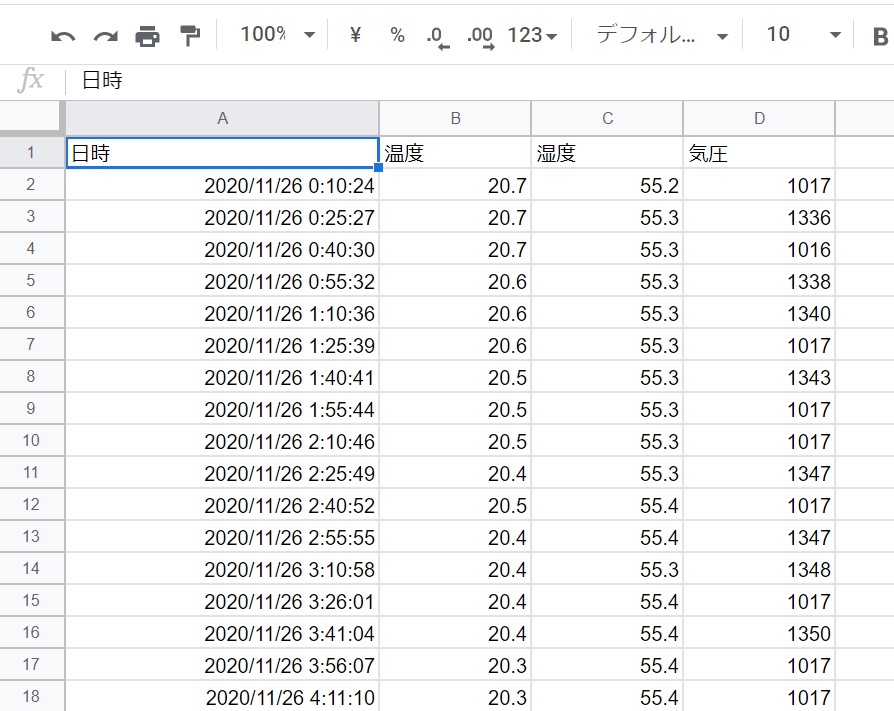Click cell B1 containing 温度
The width and height of the screenshot is (894, 711).
[x=455, y=153]
